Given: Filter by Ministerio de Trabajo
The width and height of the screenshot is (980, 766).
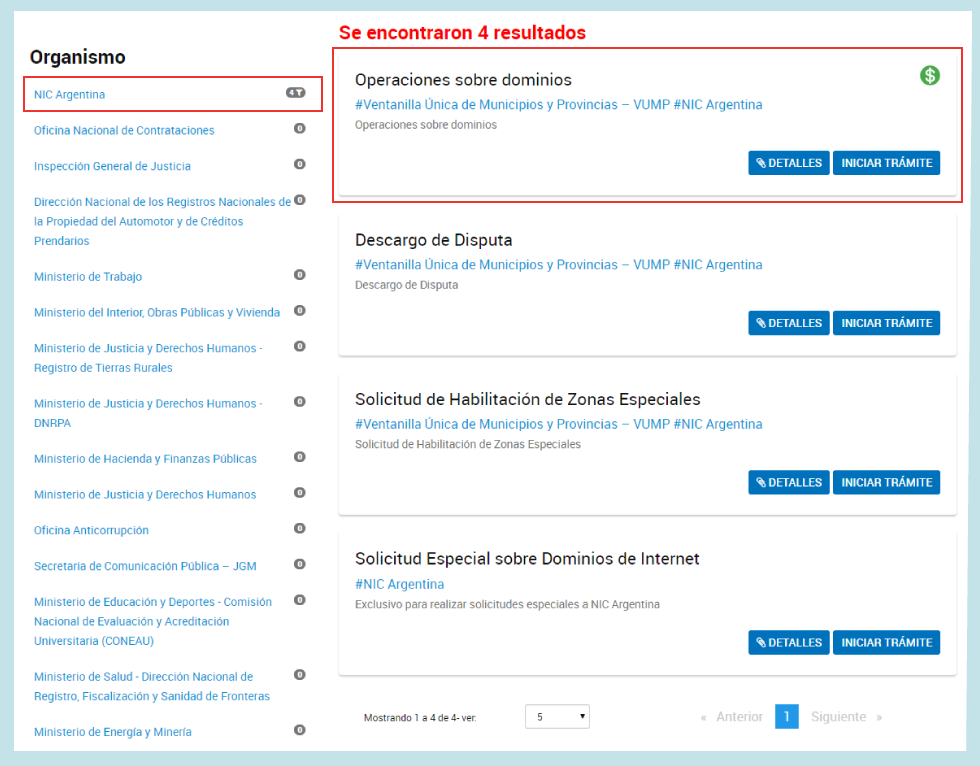Looking at the screenshot, I should [88, 277].
